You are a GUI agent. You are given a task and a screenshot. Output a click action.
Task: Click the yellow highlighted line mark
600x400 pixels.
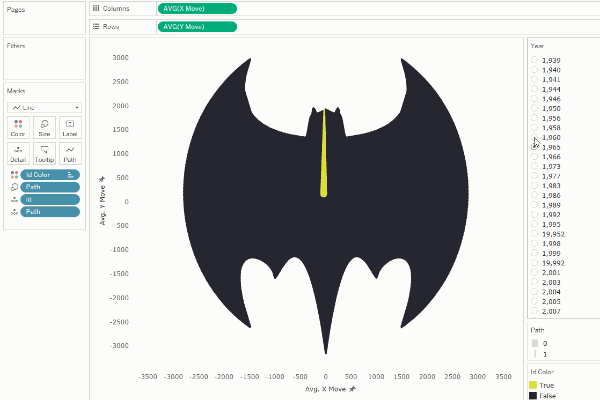pos(324,165)
